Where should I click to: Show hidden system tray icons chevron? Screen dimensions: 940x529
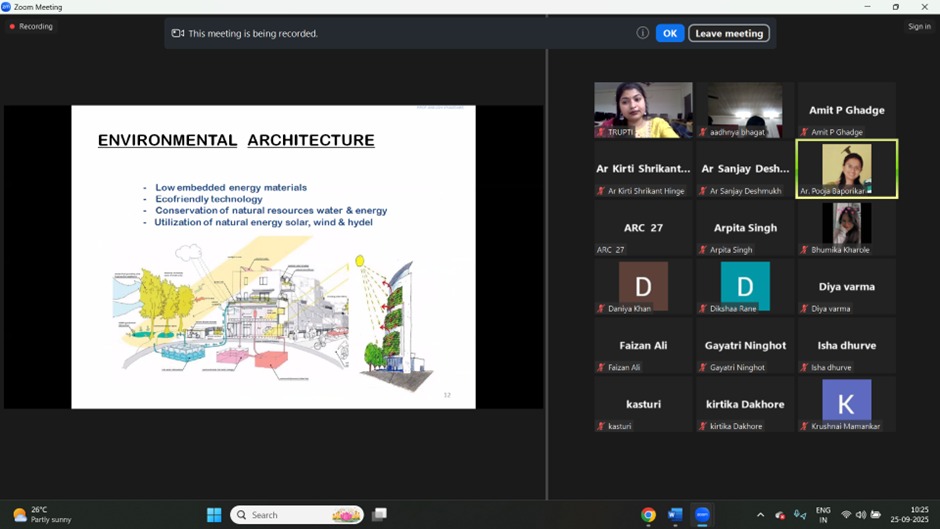pyautogui.click(x=760, y=515)
